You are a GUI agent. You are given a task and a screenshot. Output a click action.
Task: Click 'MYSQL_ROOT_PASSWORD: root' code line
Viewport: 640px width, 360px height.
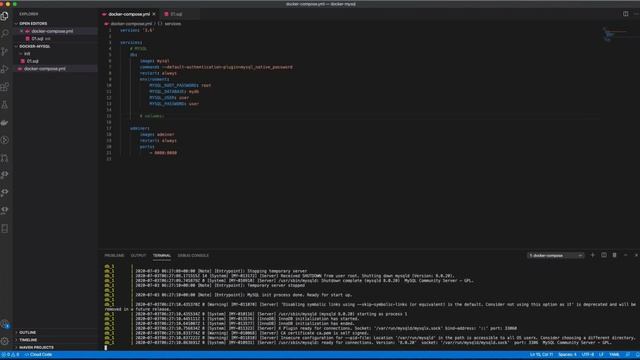pos(180,85)
